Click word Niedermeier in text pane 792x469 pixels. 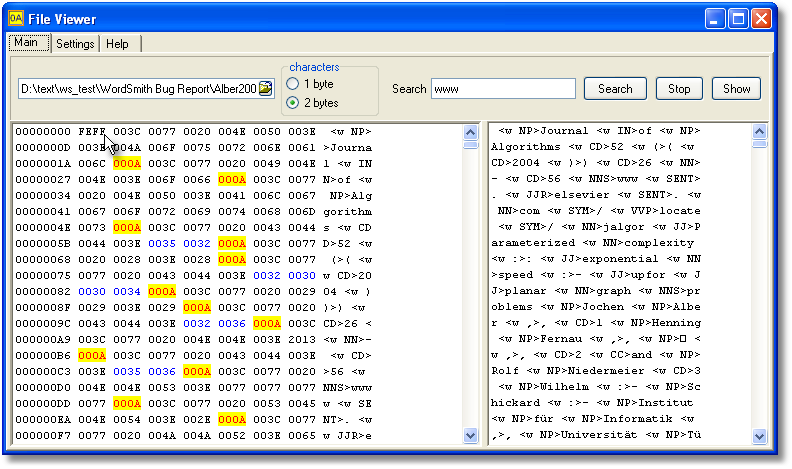coord(606,371)
